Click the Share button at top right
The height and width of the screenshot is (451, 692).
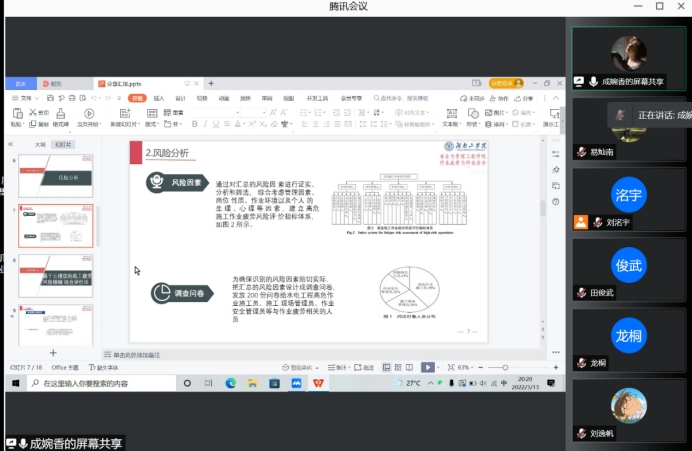coord(526,99)
